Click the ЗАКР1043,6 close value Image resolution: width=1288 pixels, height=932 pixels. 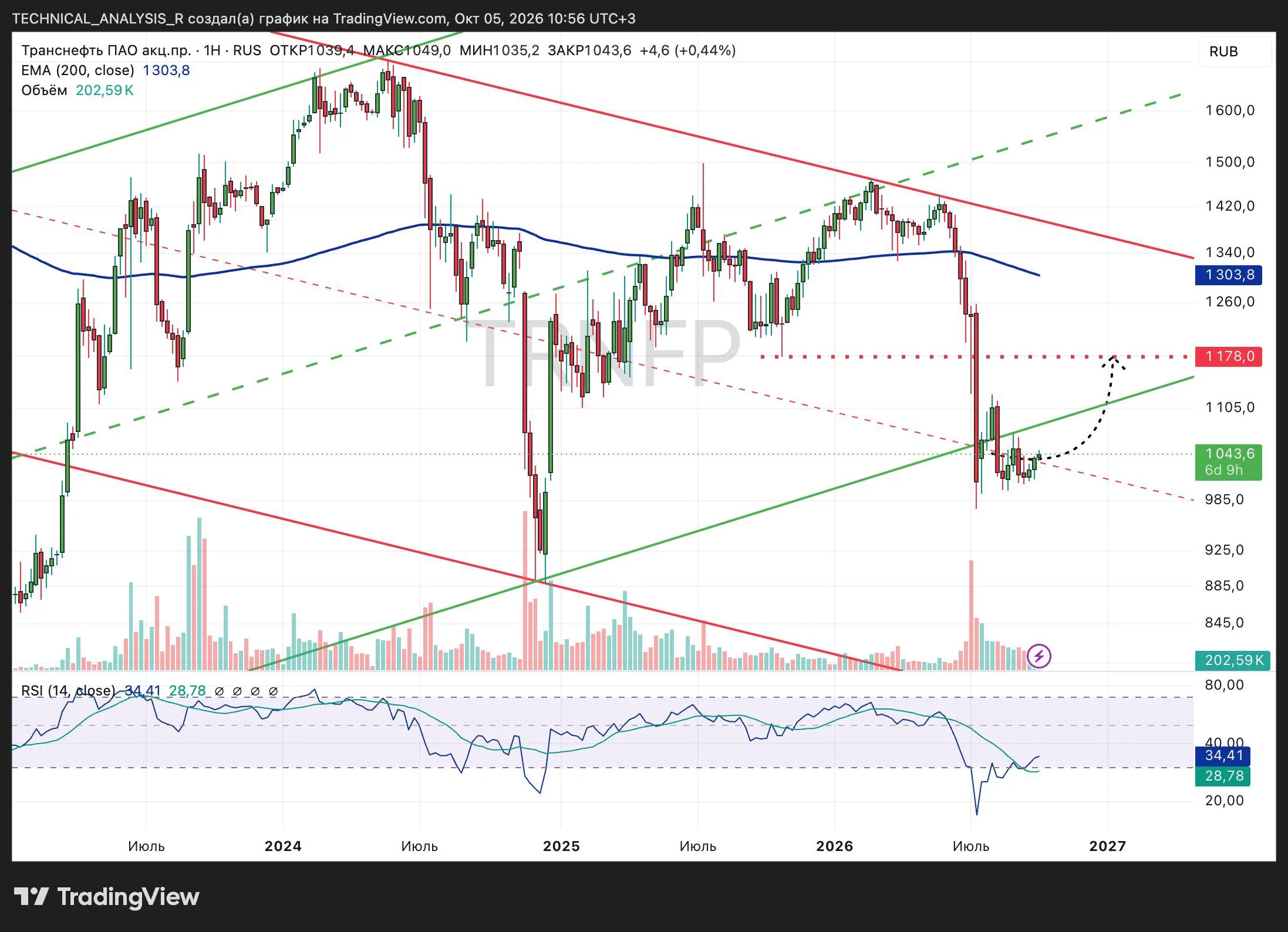[589, 50]
